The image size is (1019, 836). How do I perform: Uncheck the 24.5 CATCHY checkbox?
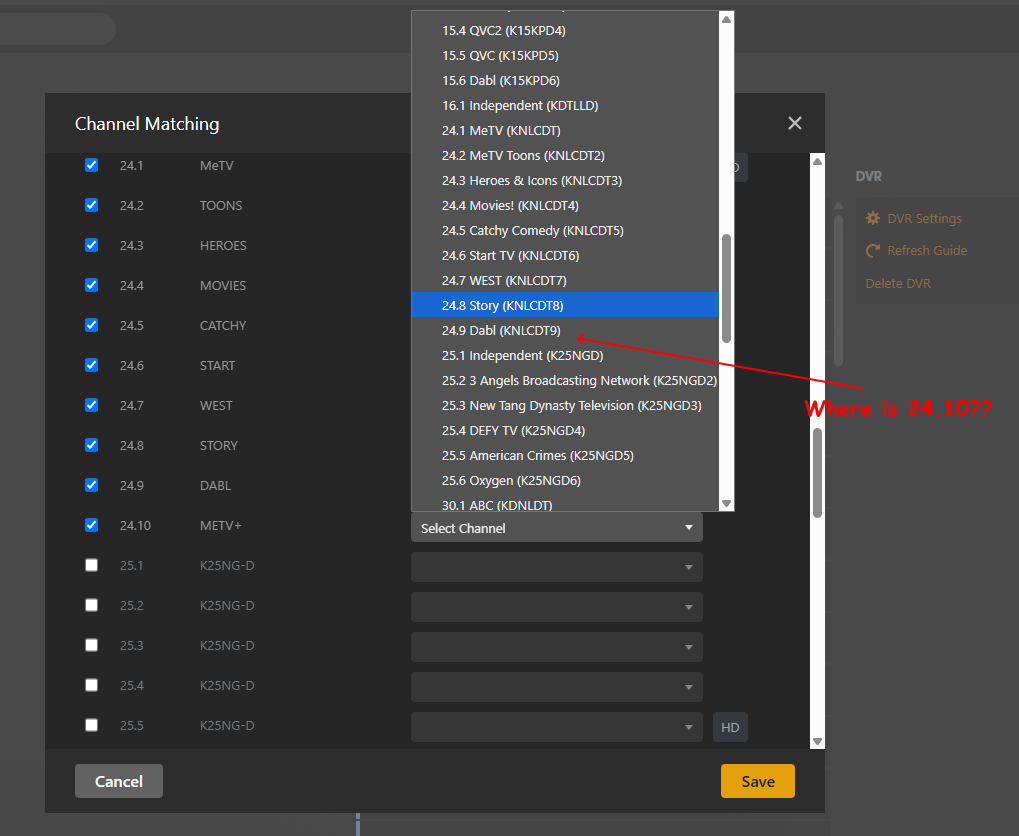pyautogui.click(x=92, y=325)
